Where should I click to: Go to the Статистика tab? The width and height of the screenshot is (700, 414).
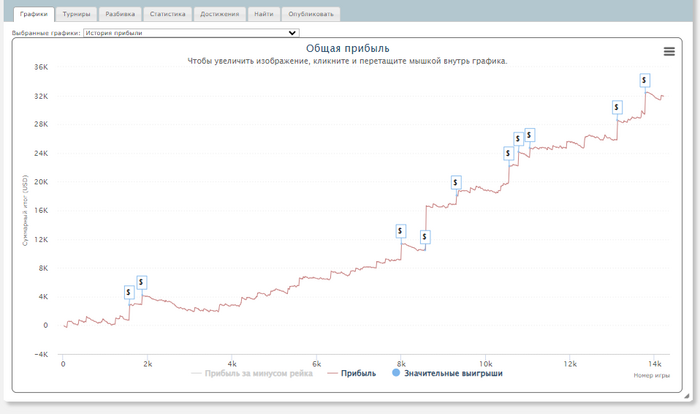pos(167,14)
